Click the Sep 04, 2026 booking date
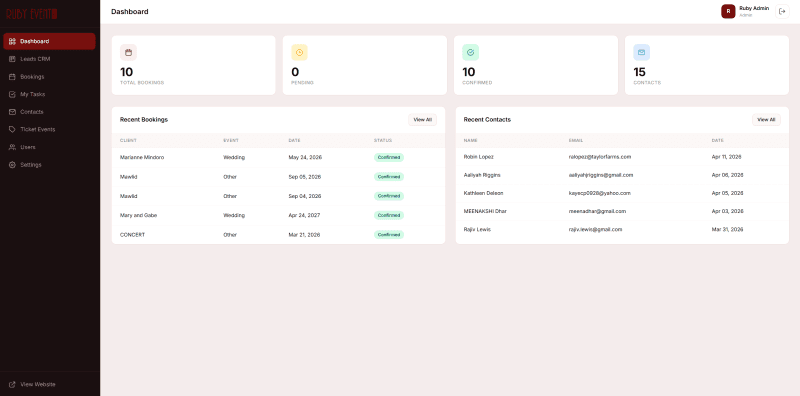This screenshot has height=396, width=800. tap(305, 196)
